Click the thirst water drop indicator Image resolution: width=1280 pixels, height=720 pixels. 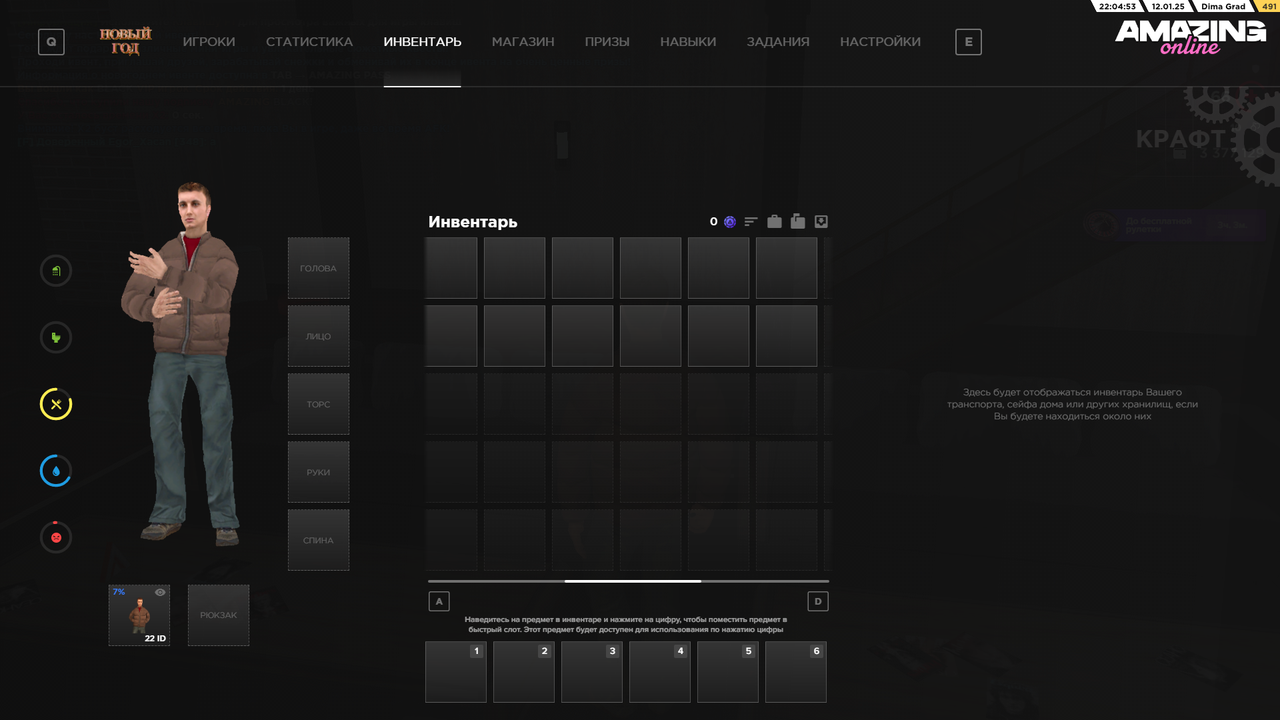tap(56, 471)
